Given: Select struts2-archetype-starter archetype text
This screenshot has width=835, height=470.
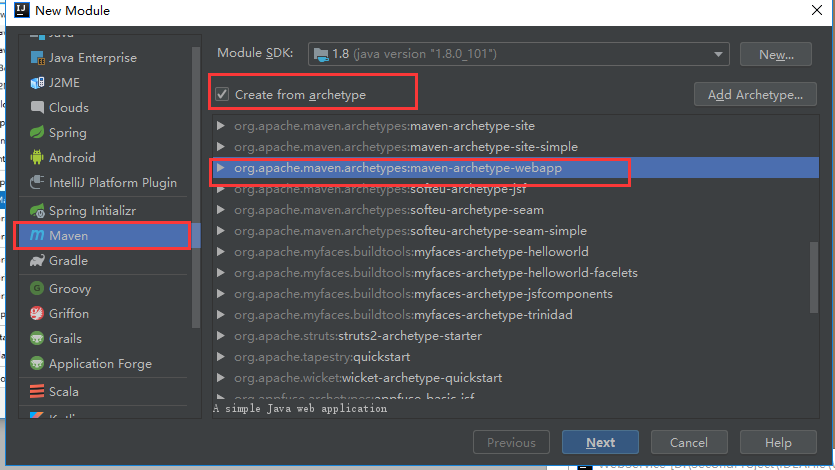Looking at the screenshot, I should click(x=358, y=336).
